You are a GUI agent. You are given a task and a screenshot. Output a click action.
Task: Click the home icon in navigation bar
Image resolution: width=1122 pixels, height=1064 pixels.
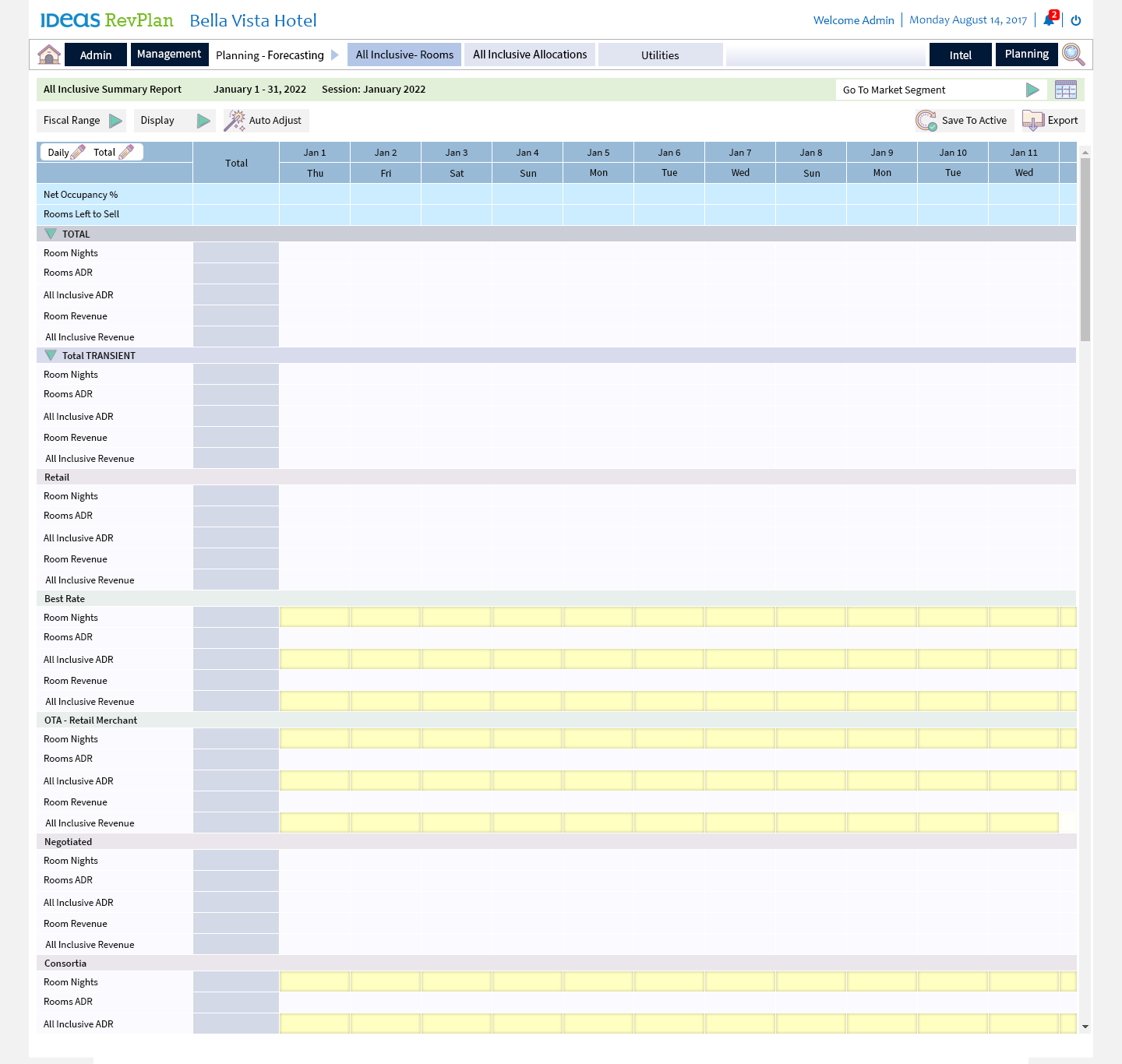49,55
